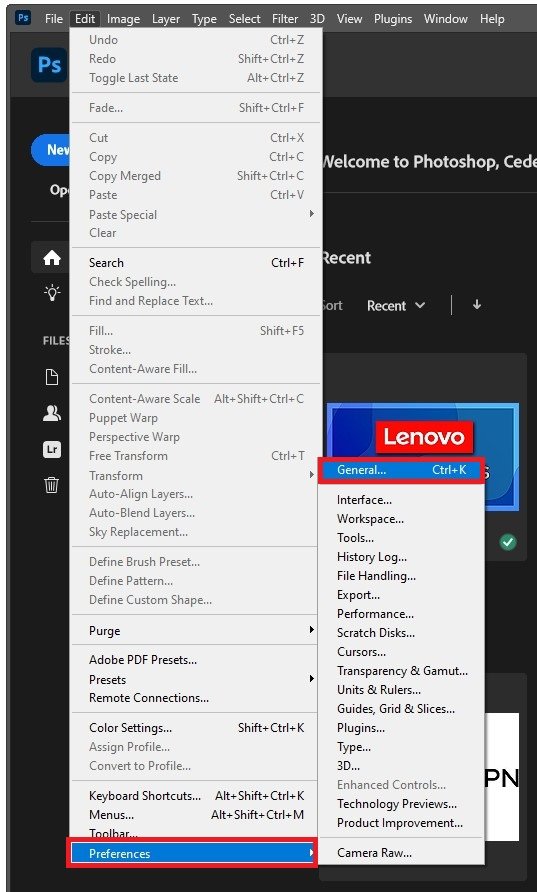Expand the Paste Special submenu
537x892 pixels.
[x=194, y=214]
